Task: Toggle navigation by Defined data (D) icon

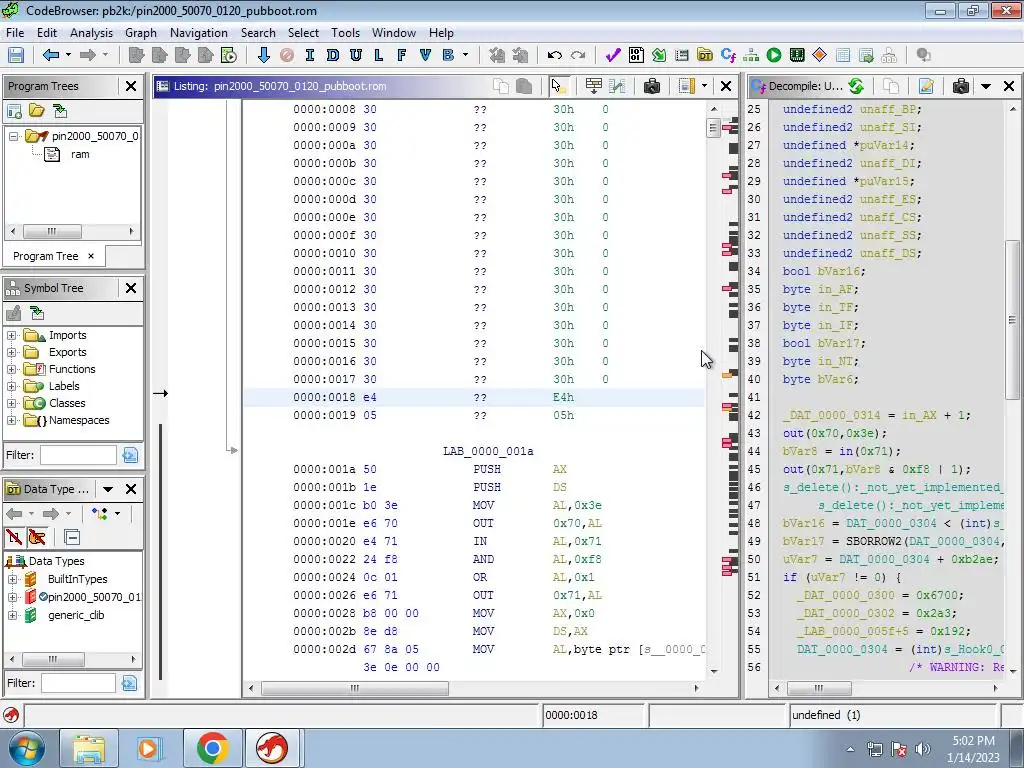Action: (x=332, y=56)
